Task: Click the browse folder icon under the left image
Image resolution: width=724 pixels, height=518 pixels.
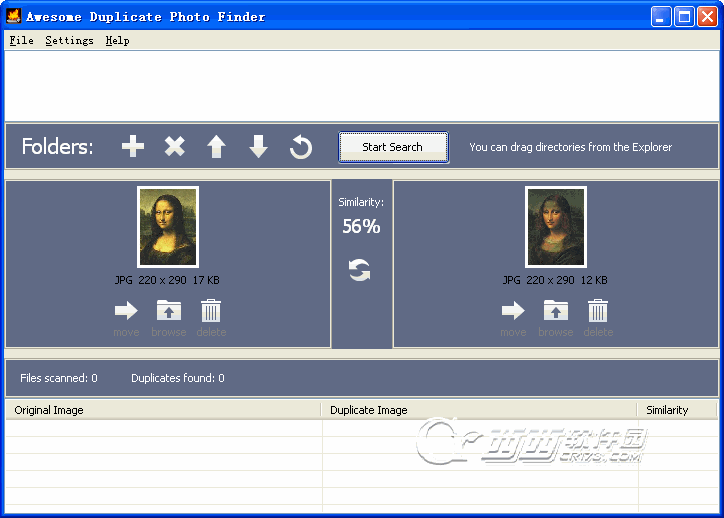Action: [169, 310]
